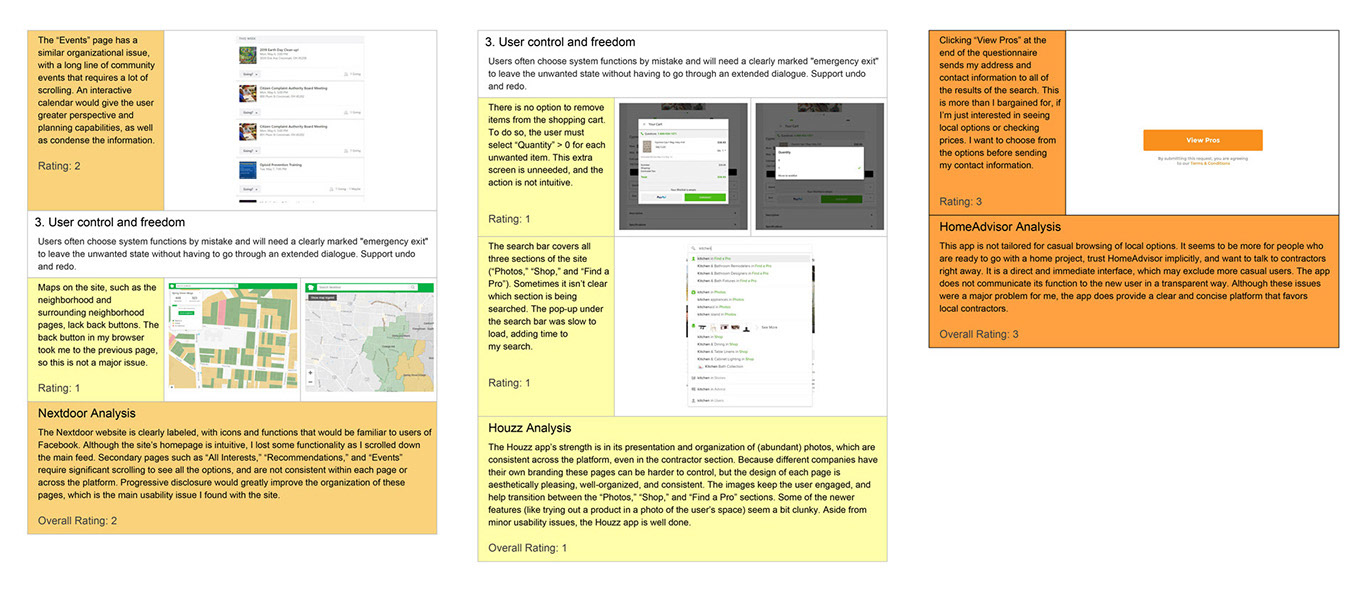Select 'Kitchen & Bathroom Remodelers' suggestion
This screenshot has height=589, width=1366.
point(734,266)
